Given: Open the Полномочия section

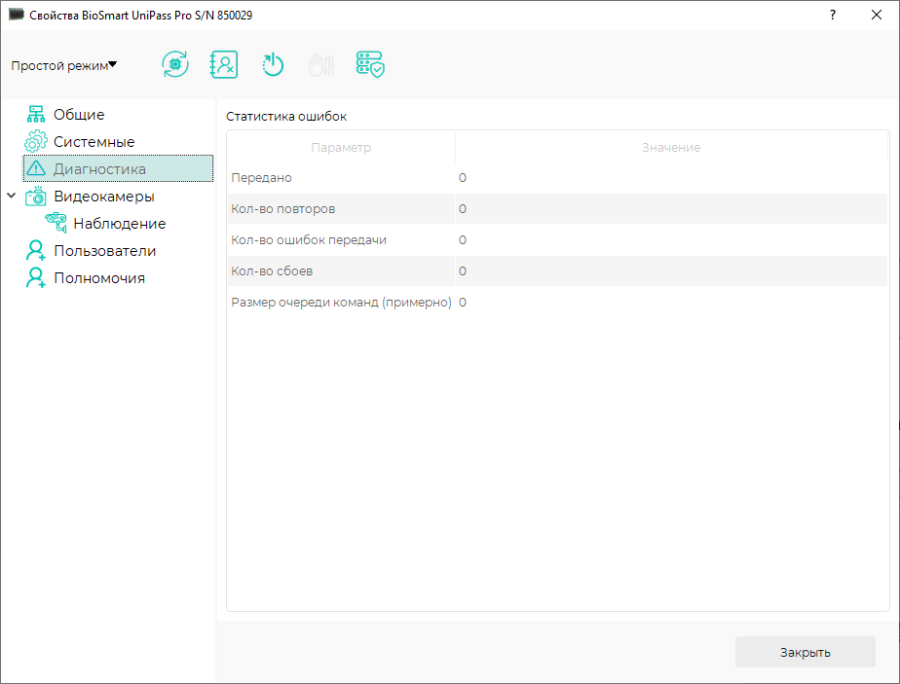Looking at the screenshot, I should [x=99, y=278].
